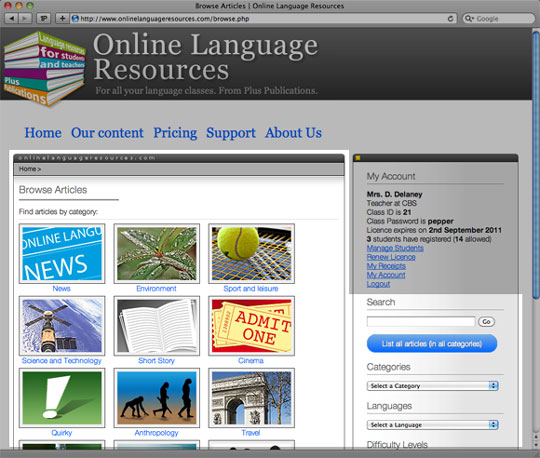Go to the Pricing menu item
This screenshot has width=540, height=458.
click(175, 133)
